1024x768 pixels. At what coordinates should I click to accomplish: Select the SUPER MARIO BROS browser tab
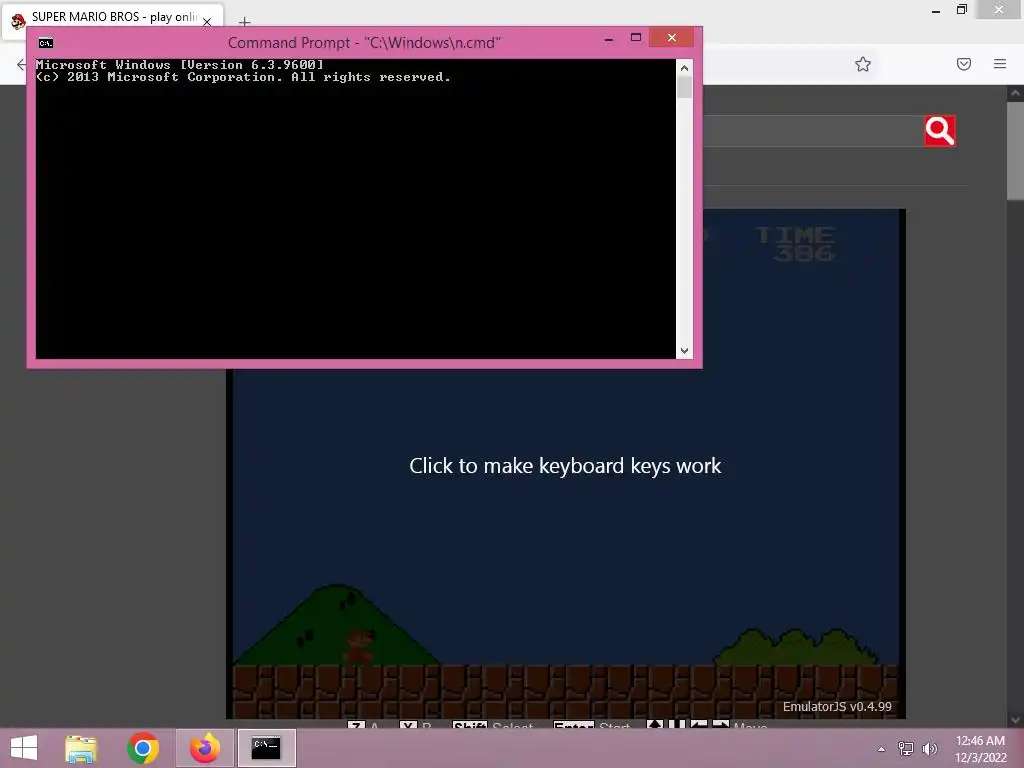[x=112, y=20]
